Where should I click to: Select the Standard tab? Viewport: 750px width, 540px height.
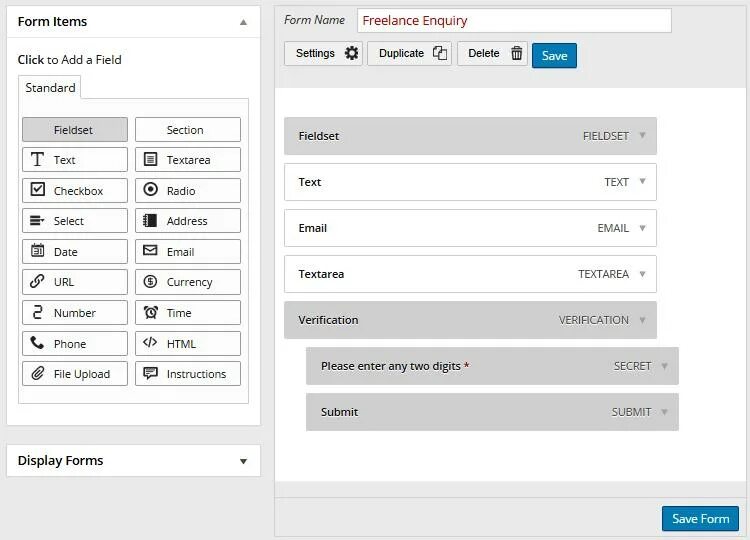point(50,88)
